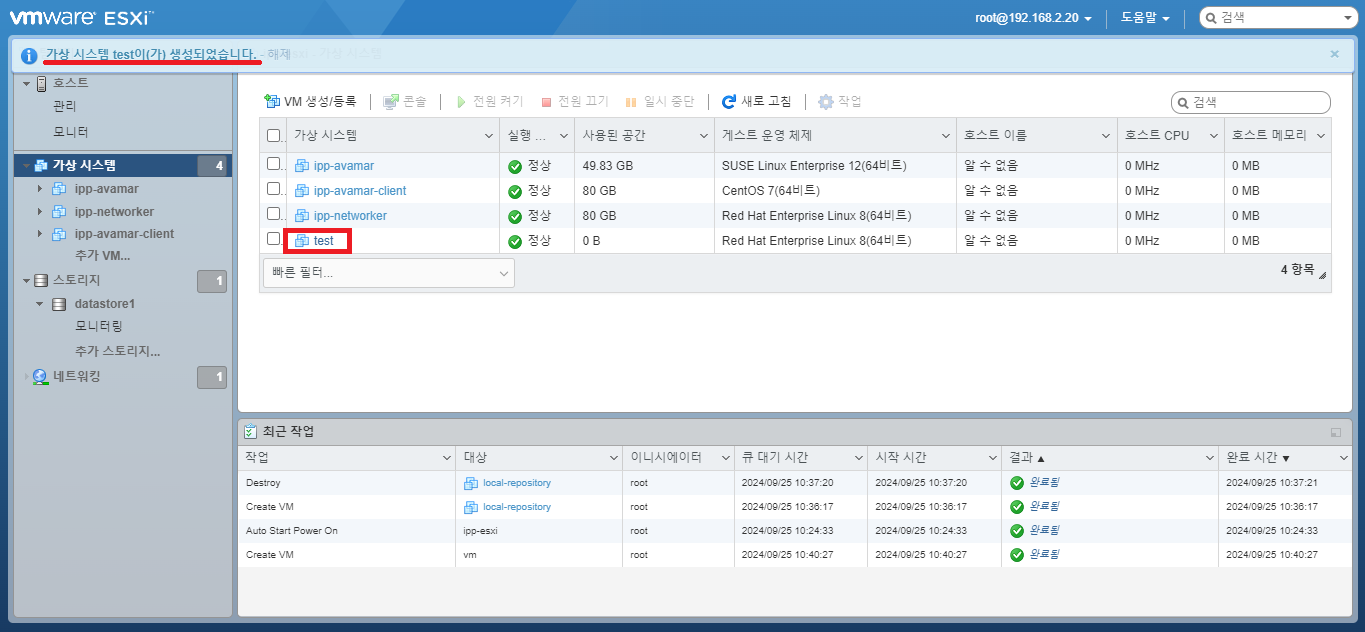Select 관리 under 호스트

[64, 106]
